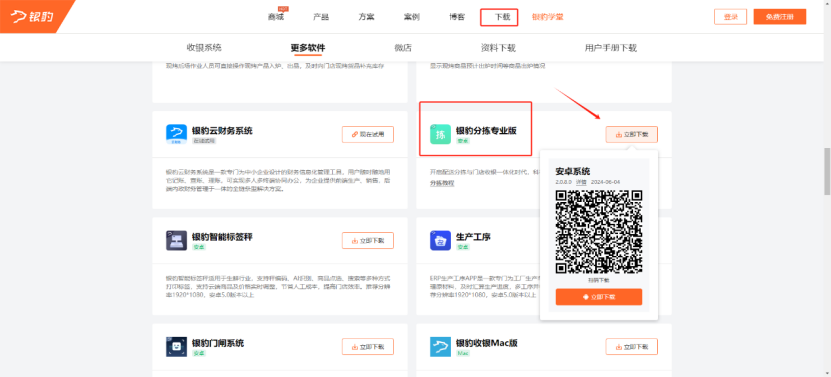Click the blue 生产工序 app icon
This screenshot has height=377, width=831.
click(440, 241)
